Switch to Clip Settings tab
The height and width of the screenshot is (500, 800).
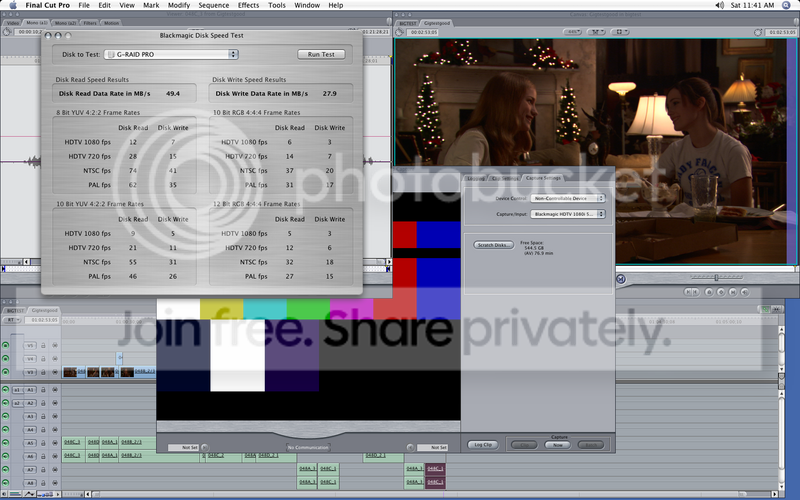pos(504,178)
